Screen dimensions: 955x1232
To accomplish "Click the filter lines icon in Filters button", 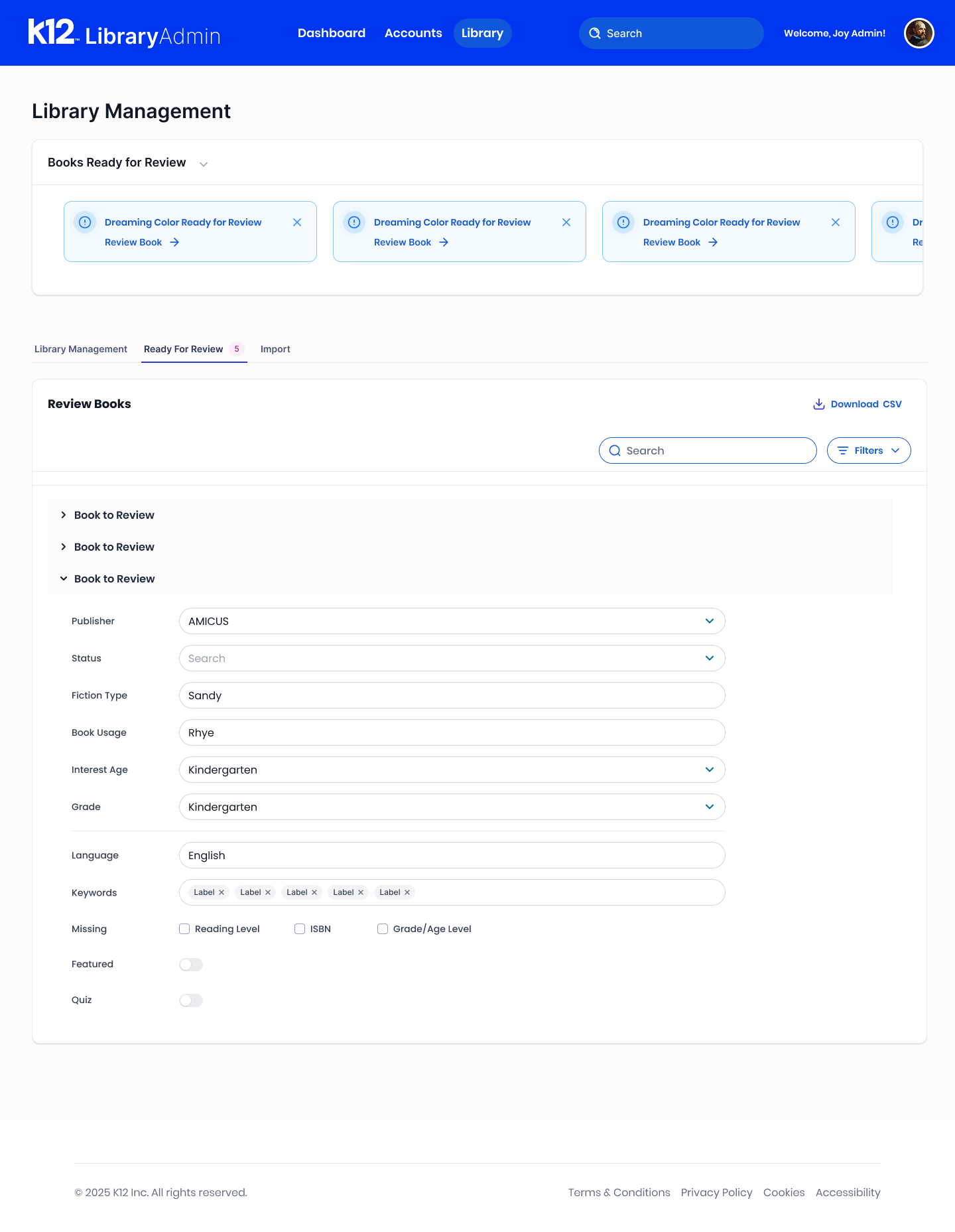I will tap(843, 450).
